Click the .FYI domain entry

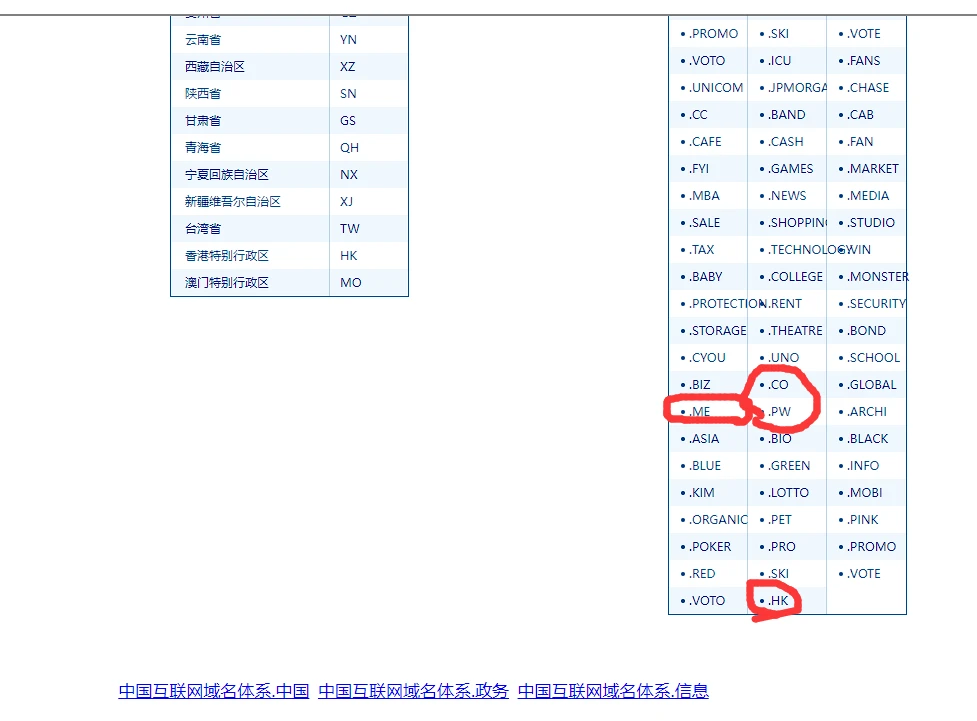(699, 169)
